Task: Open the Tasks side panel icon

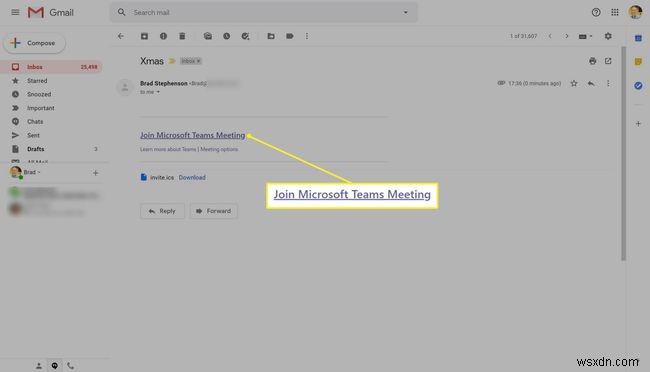Action: tap(638, 86)
